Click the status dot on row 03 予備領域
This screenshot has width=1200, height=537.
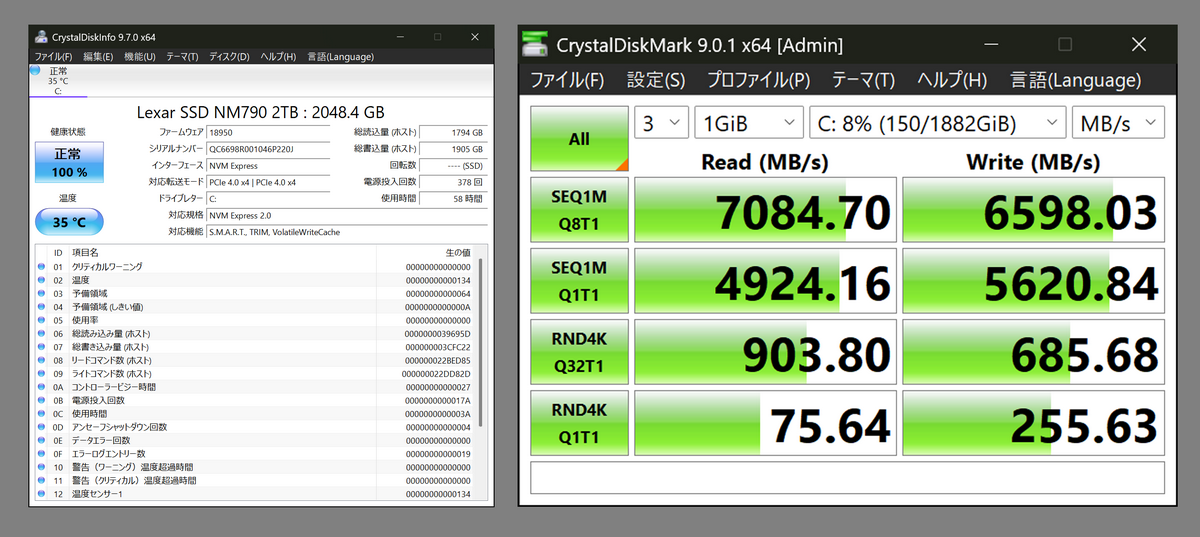click(x=41, y=294)
